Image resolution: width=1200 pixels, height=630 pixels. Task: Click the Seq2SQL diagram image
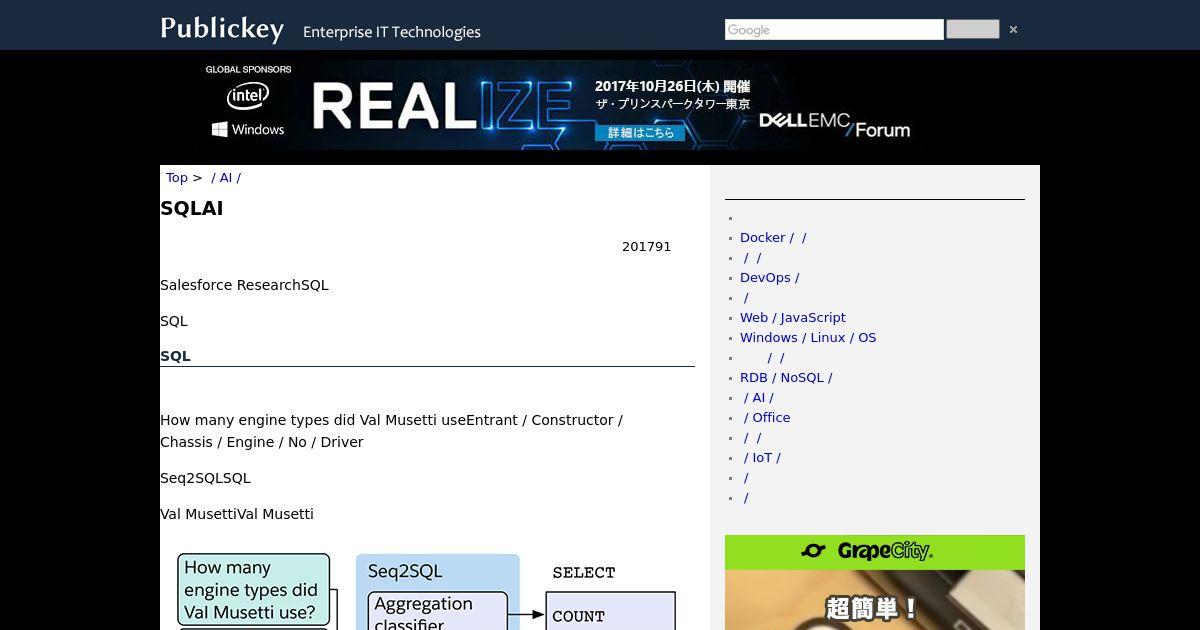tap(427, 589)
